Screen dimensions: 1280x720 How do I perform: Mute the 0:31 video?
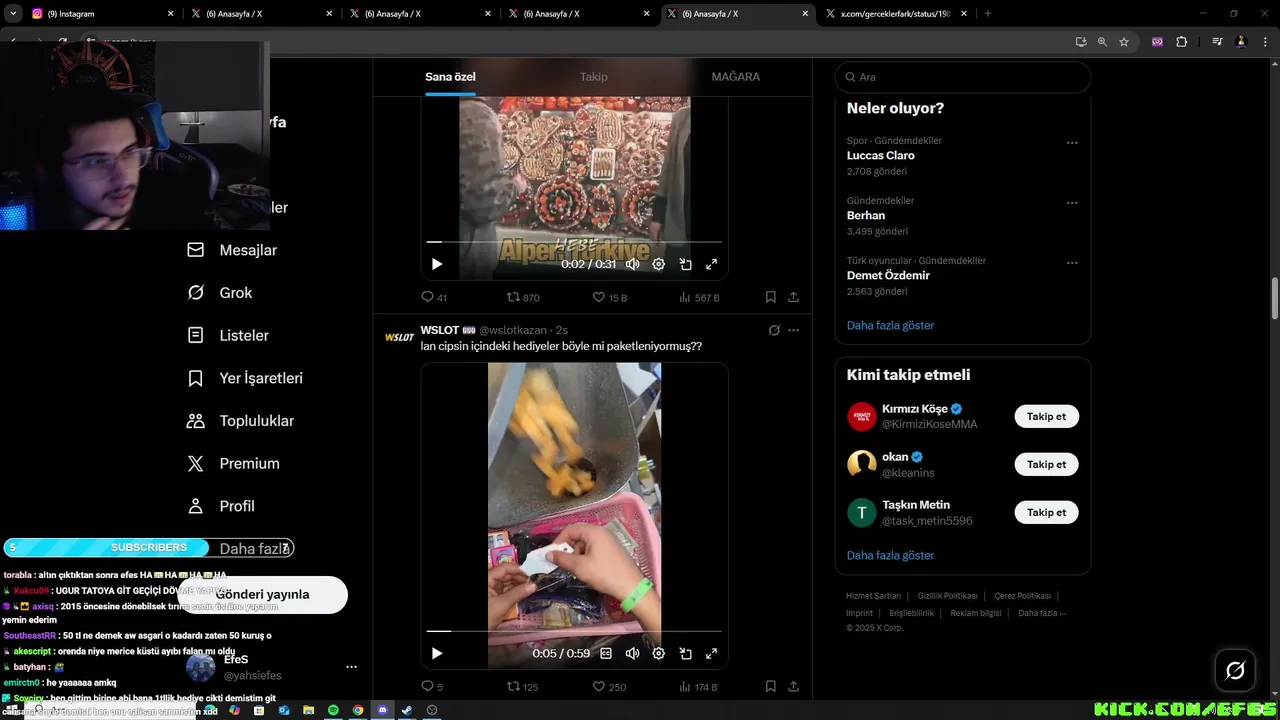coord(632,264)
